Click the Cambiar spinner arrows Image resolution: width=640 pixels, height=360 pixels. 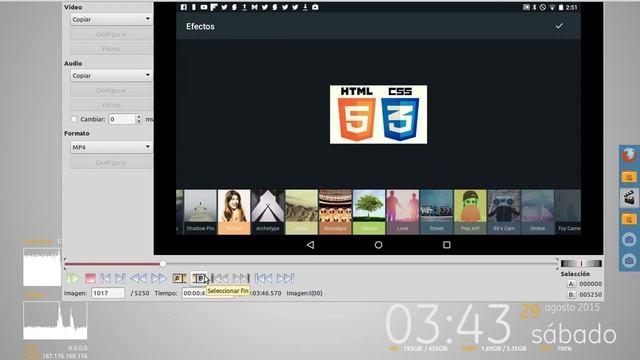[x=139, y=119]
